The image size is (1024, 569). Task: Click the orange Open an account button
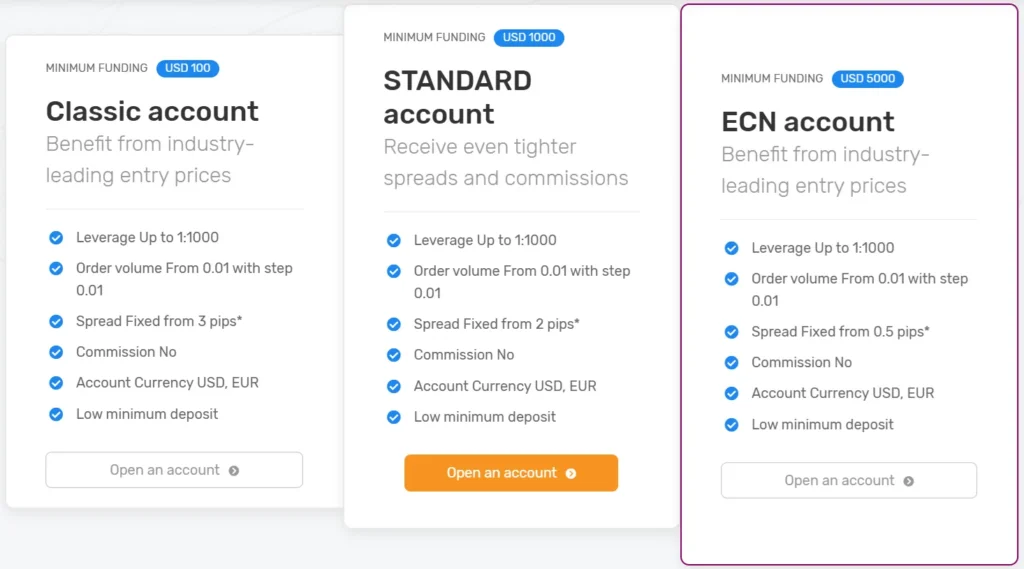510,473
